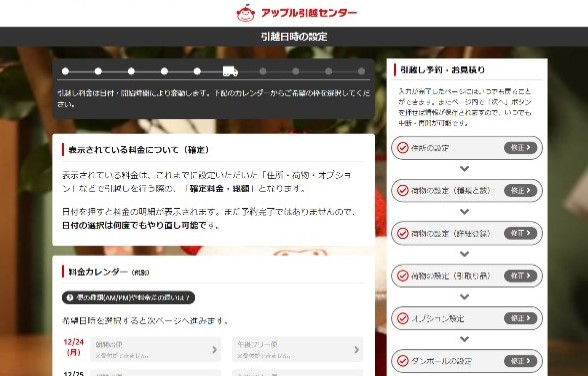Edit 荷物の設定（種類と数） via 修正
Image resolution: width=588 pixels, height=376 pixels.
[520, 190]
